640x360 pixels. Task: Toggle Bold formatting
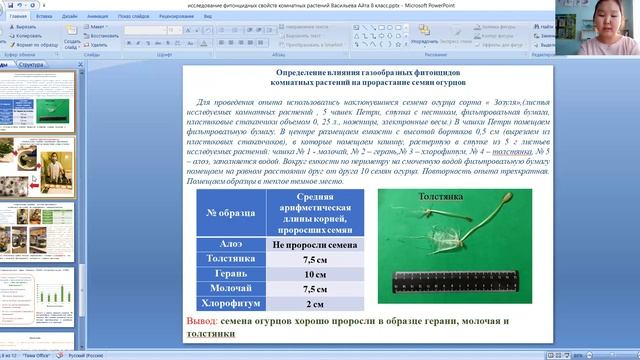129,43
